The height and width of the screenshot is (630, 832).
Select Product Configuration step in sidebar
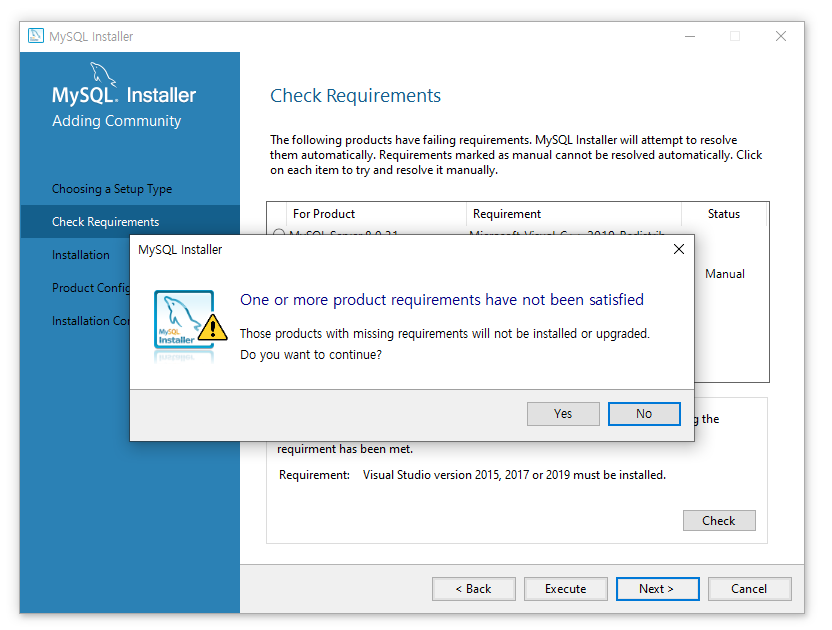[x=91, y=288]
